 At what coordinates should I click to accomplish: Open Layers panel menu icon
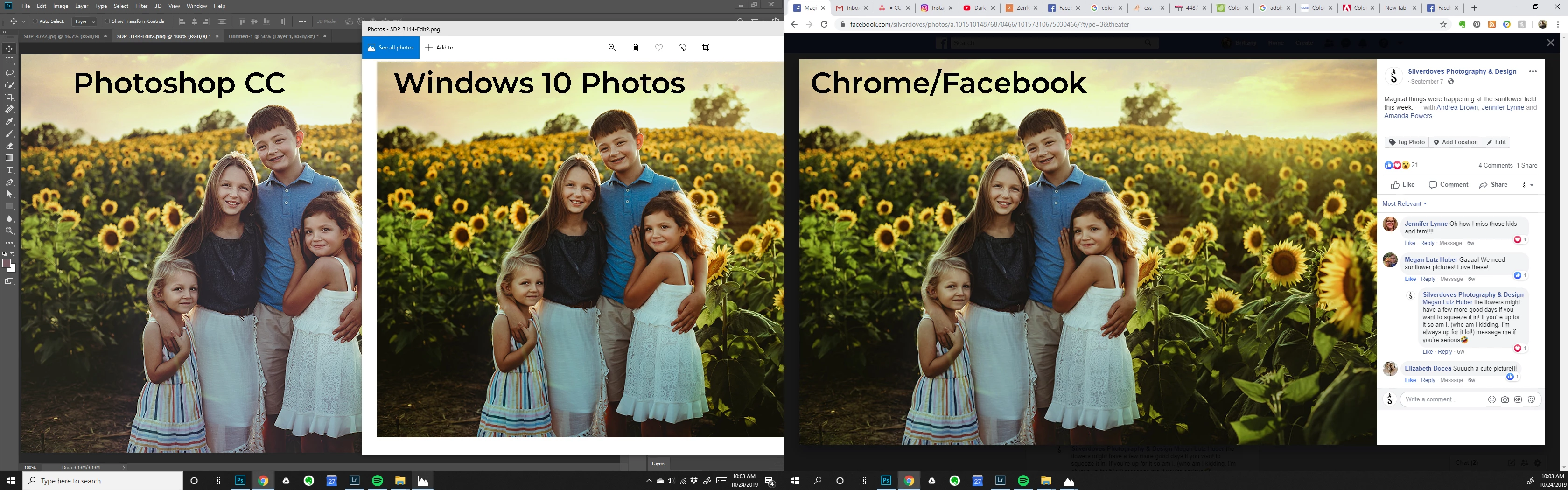[778, 464]
